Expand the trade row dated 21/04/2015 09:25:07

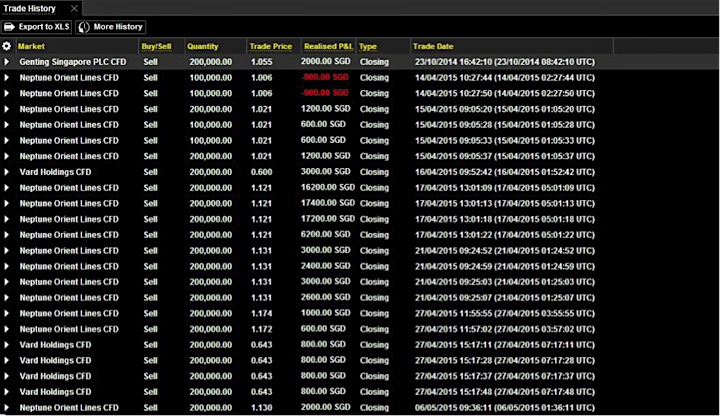click(6, 298)
